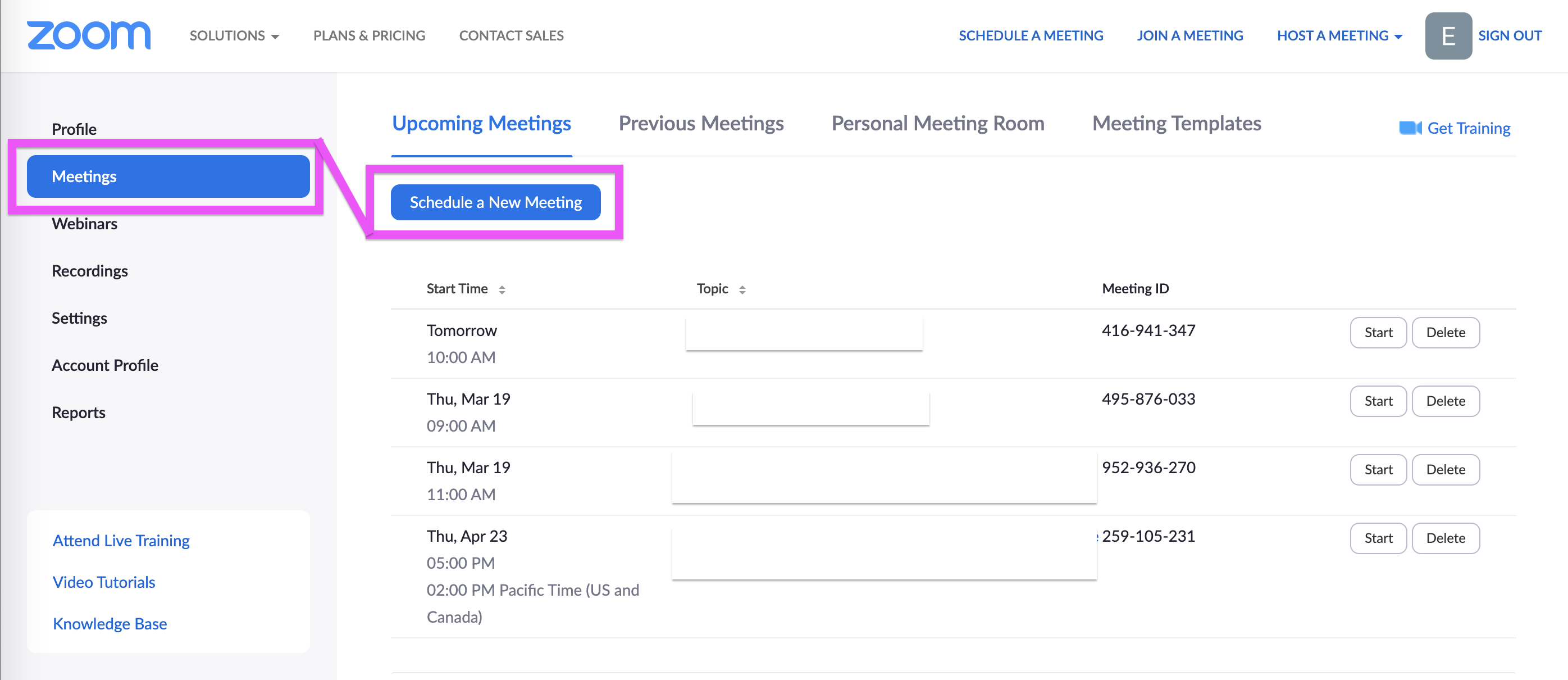
Task: Open Knowledge Base link
Action: click(110, 623)
